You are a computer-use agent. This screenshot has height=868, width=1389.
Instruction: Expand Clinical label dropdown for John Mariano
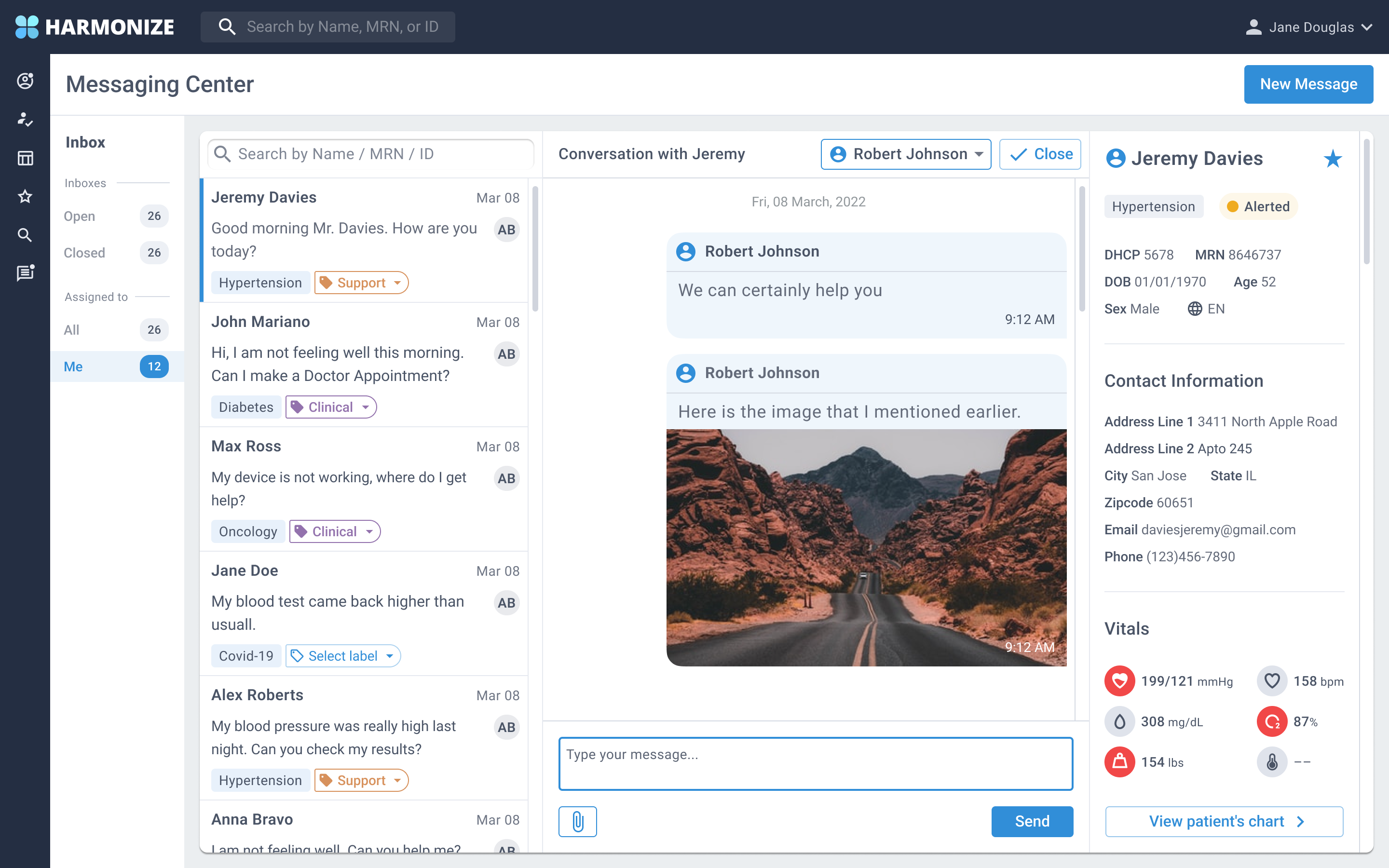(x=331, y=407)
